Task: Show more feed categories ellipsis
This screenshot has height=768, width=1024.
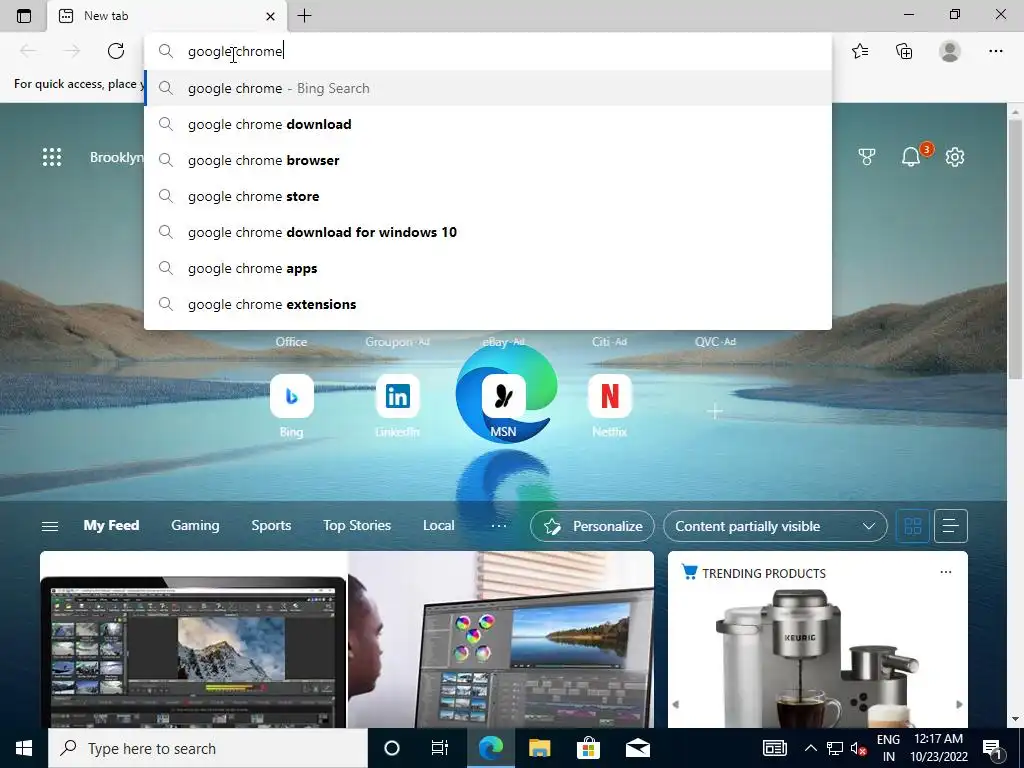Action: [x=499, y=525]
